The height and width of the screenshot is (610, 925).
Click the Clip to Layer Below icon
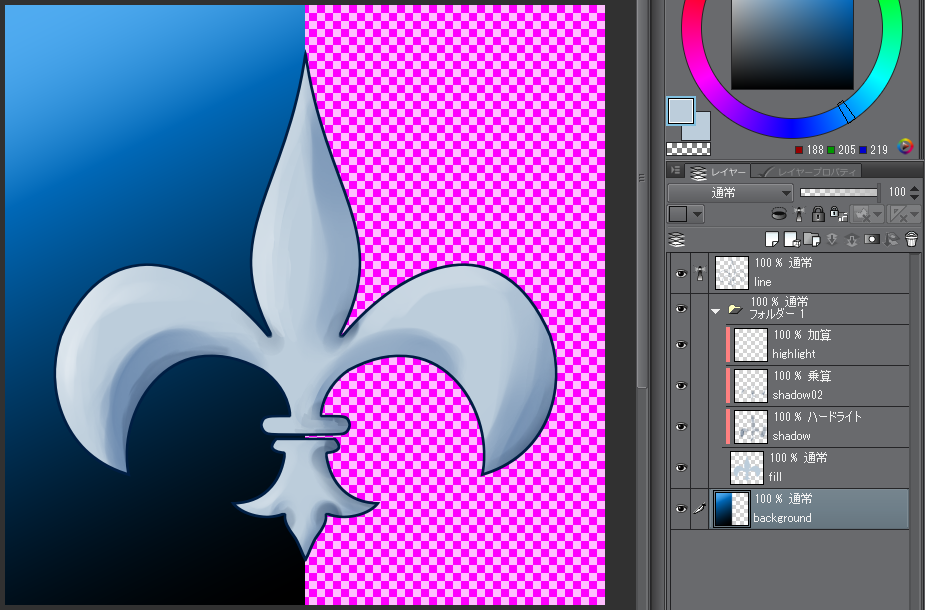tap(779, 214)
